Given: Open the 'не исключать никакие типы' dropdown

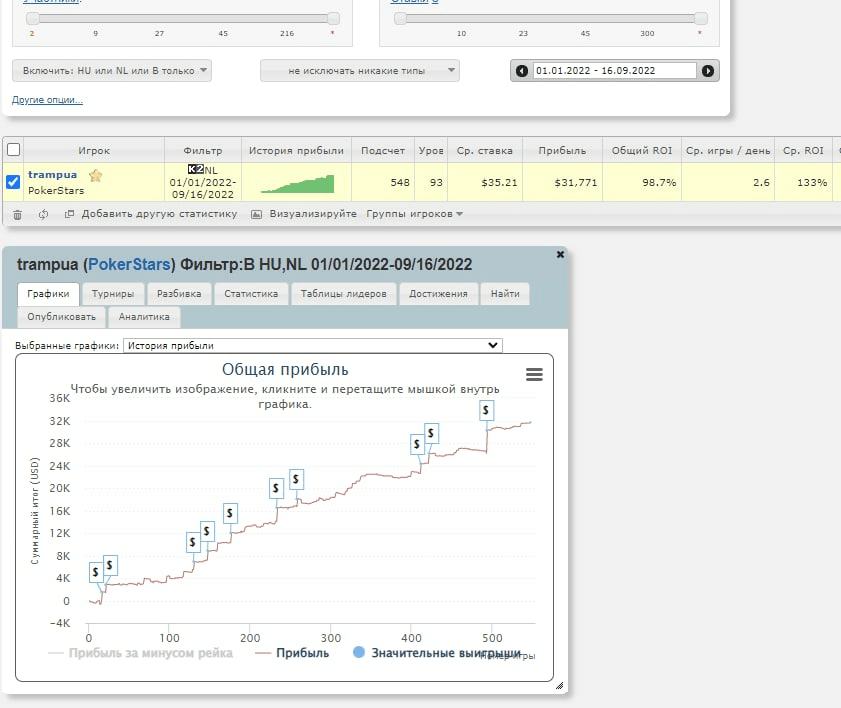Looking at the screenshot, I should 360,71.
